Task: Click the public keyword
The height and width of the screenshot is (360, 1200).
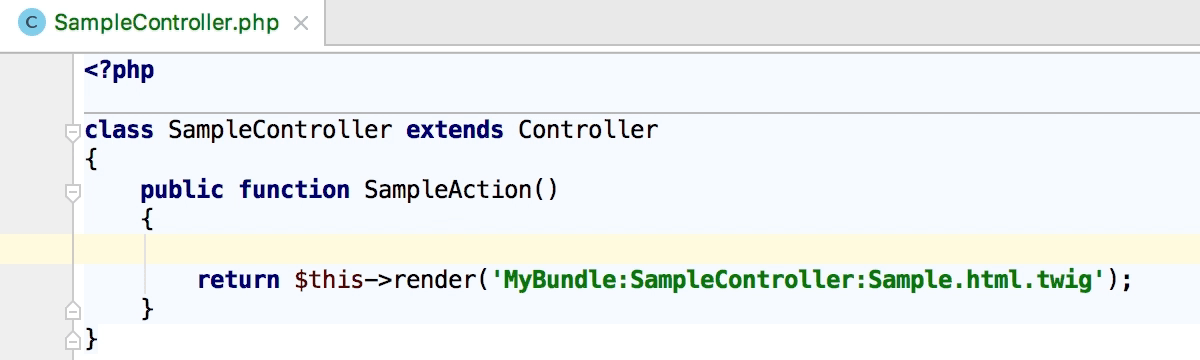Action: click(183, 190)
